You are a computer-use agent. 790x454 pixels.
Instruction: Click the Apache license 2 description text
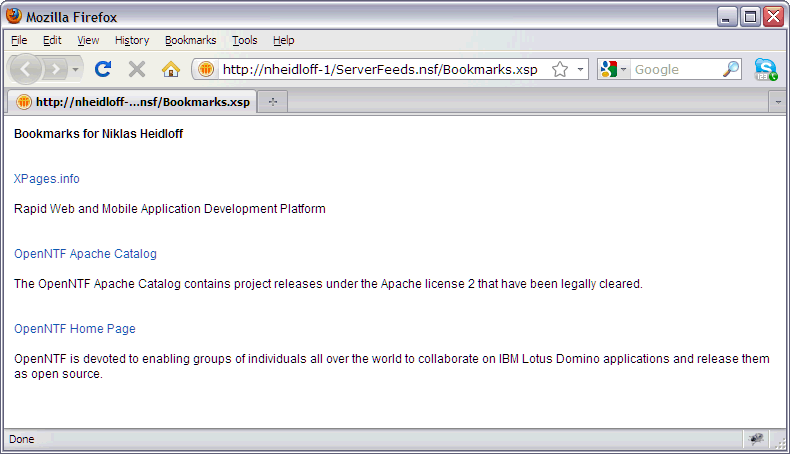(x=328, y=284)
